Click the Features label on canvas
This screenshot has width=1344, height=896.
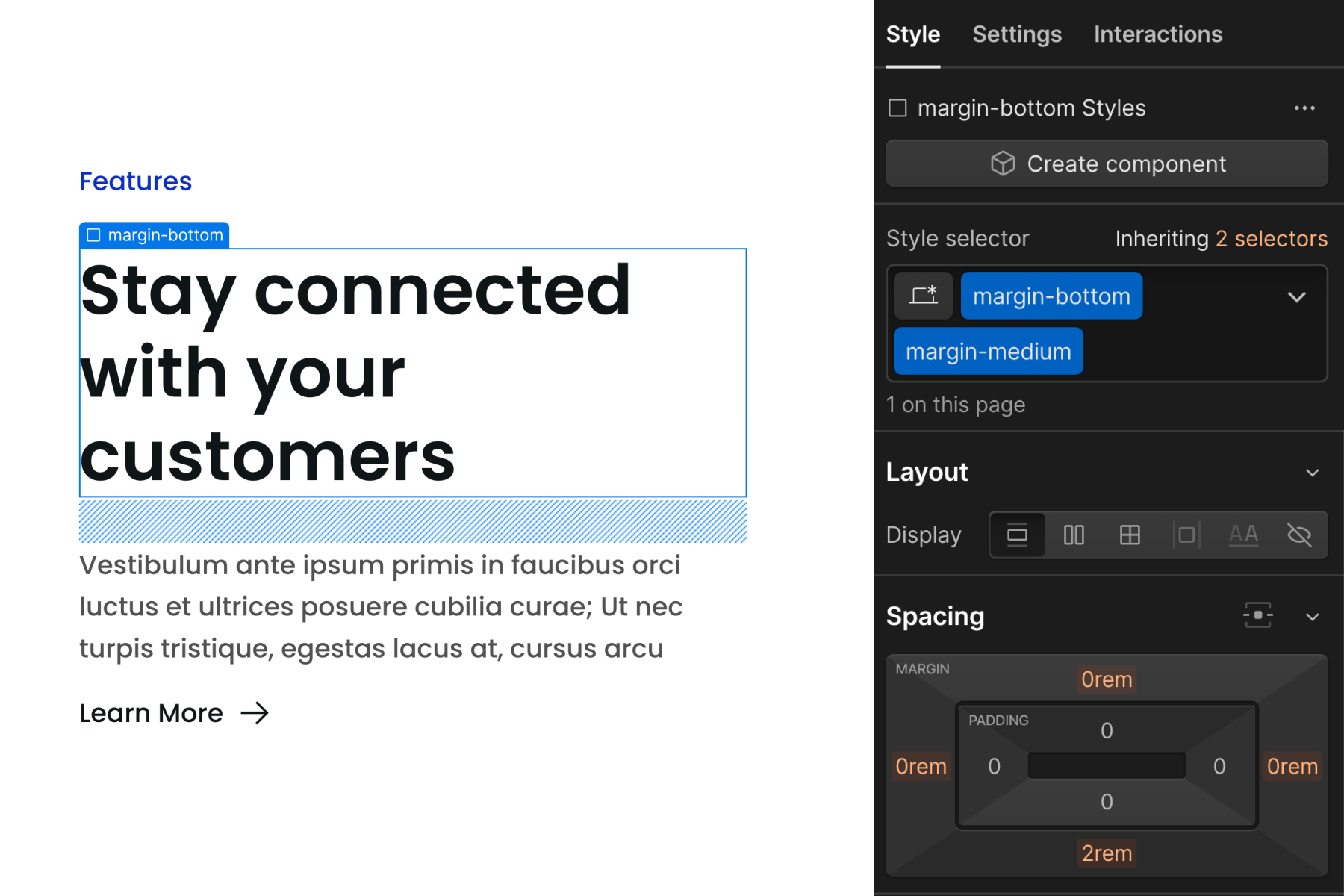136,181
